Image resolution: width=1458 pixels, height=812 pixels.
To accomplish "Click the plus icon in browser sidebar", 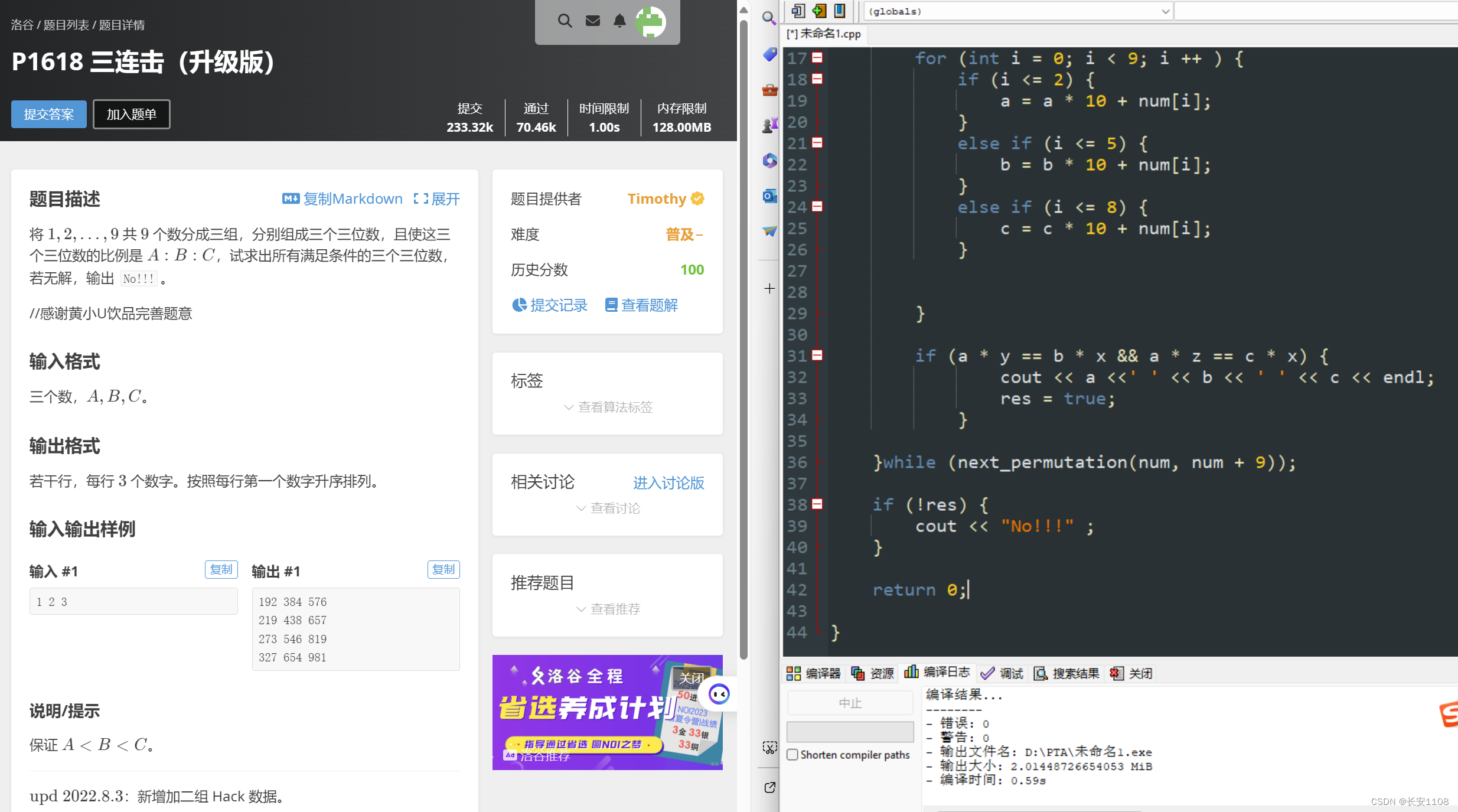I will 769,289.
